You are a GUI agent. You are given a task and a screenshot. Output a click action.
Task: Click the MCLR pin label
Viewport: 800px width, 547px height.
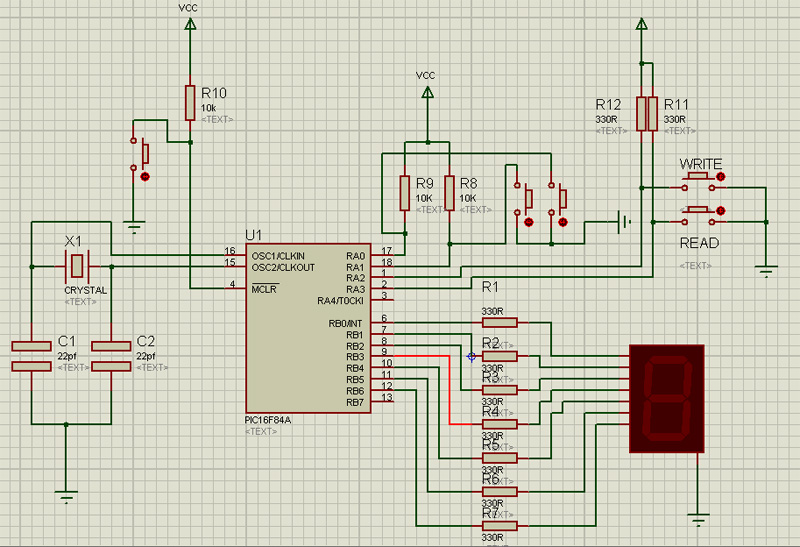pyautogui.click(x=264, y=289)
